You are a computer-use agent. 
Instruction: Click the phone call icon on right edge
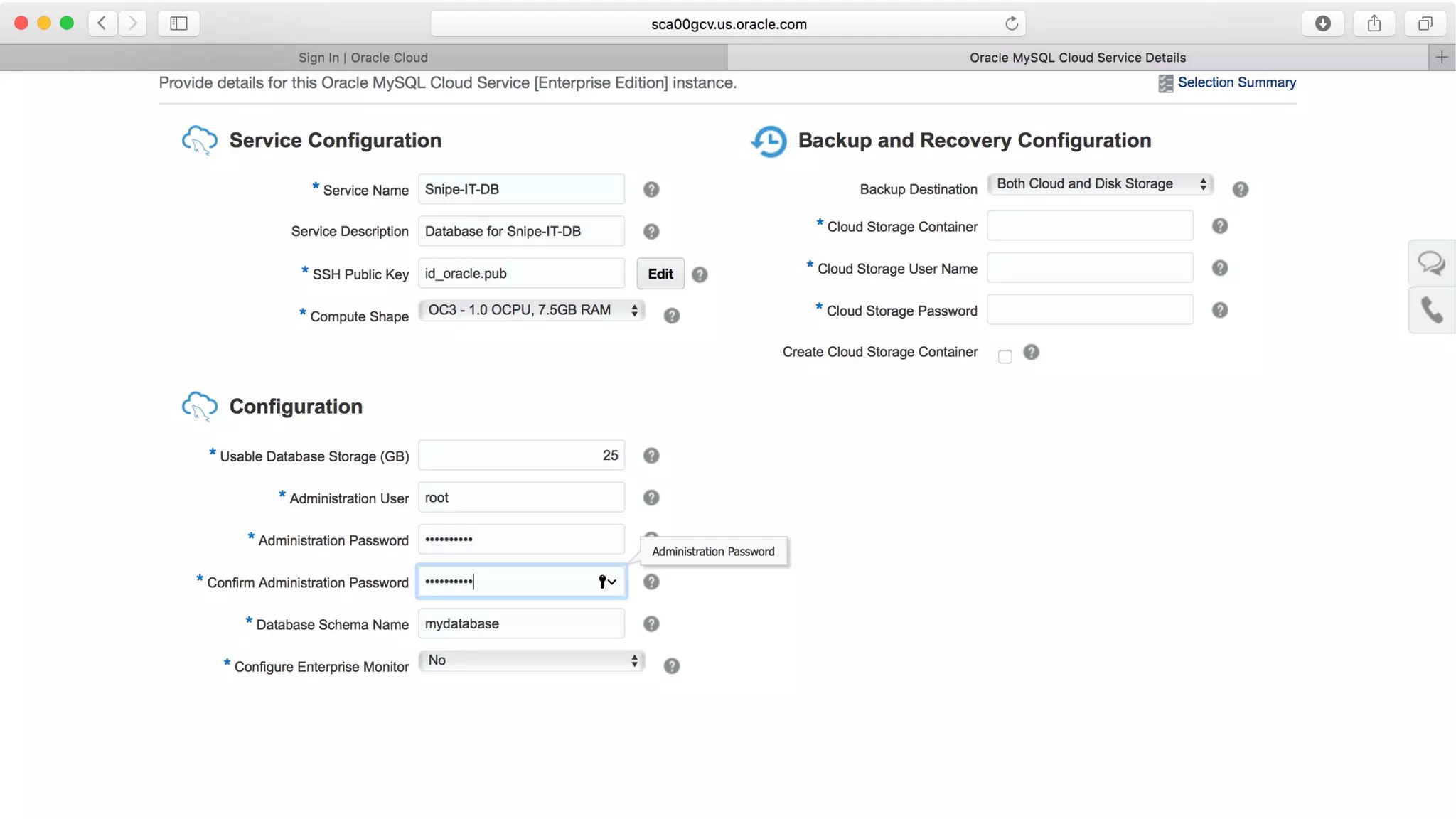tap(1431, 310)
